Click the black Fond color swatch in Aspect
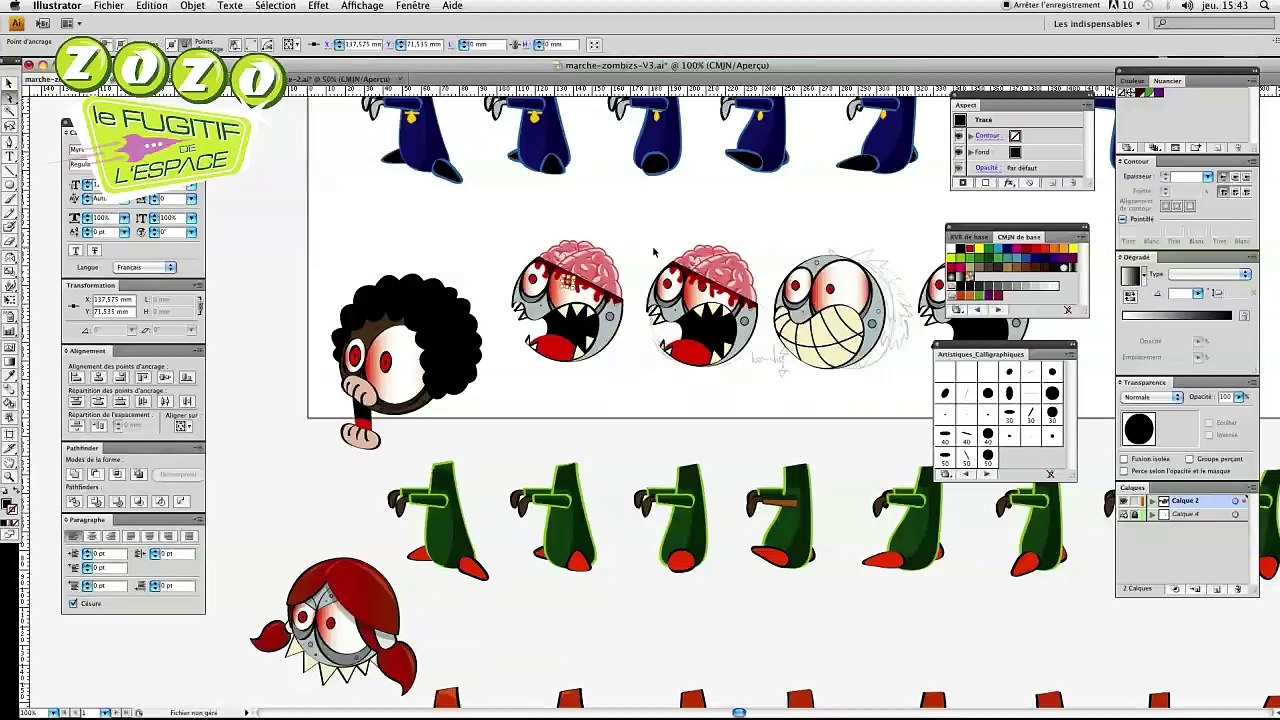The width and height of the screenshot is (1280, 720). pyautogui.click(x=1015, y=152)
